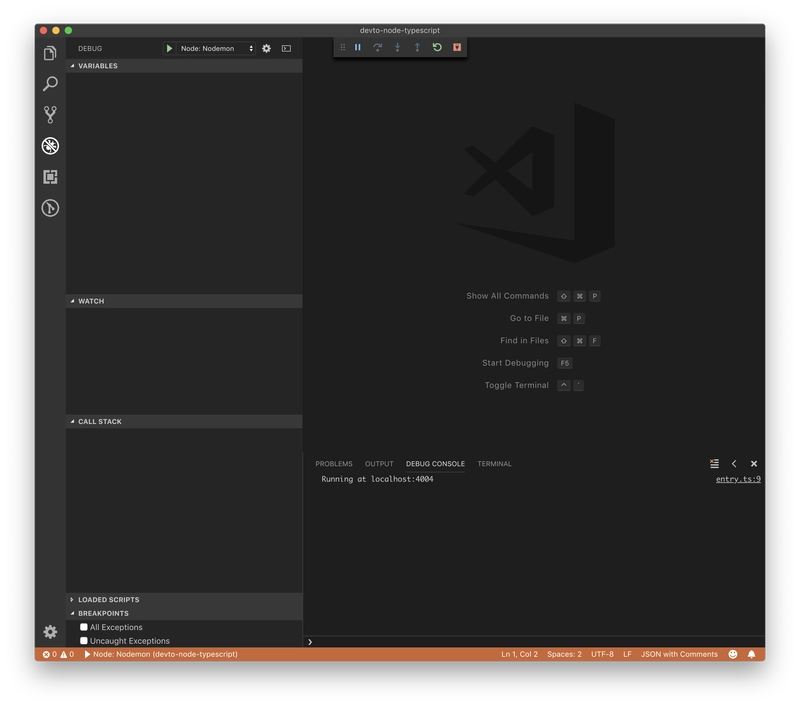Click the DEBUG sidebar title
800x707 pixels.
tap(90, 48)
